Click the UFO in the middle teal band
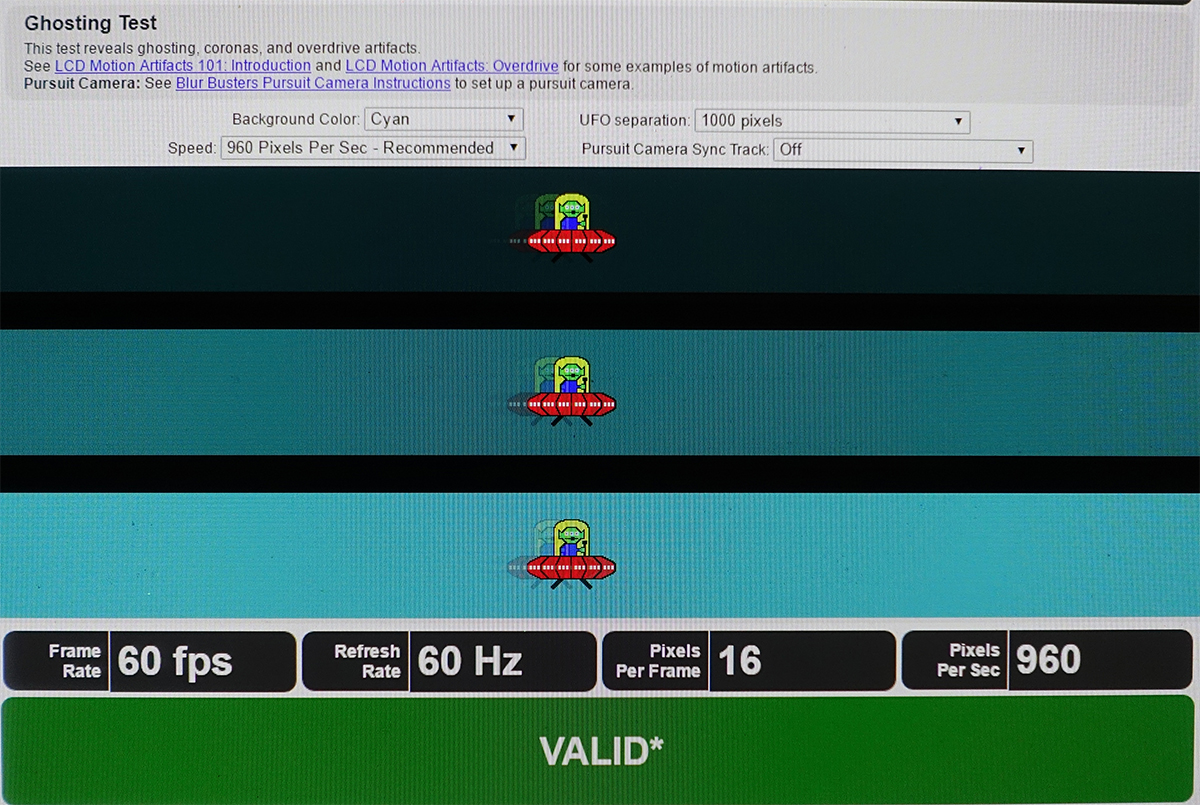The width and height of the screenshot is (1200, 805). (x=570, y=392)
